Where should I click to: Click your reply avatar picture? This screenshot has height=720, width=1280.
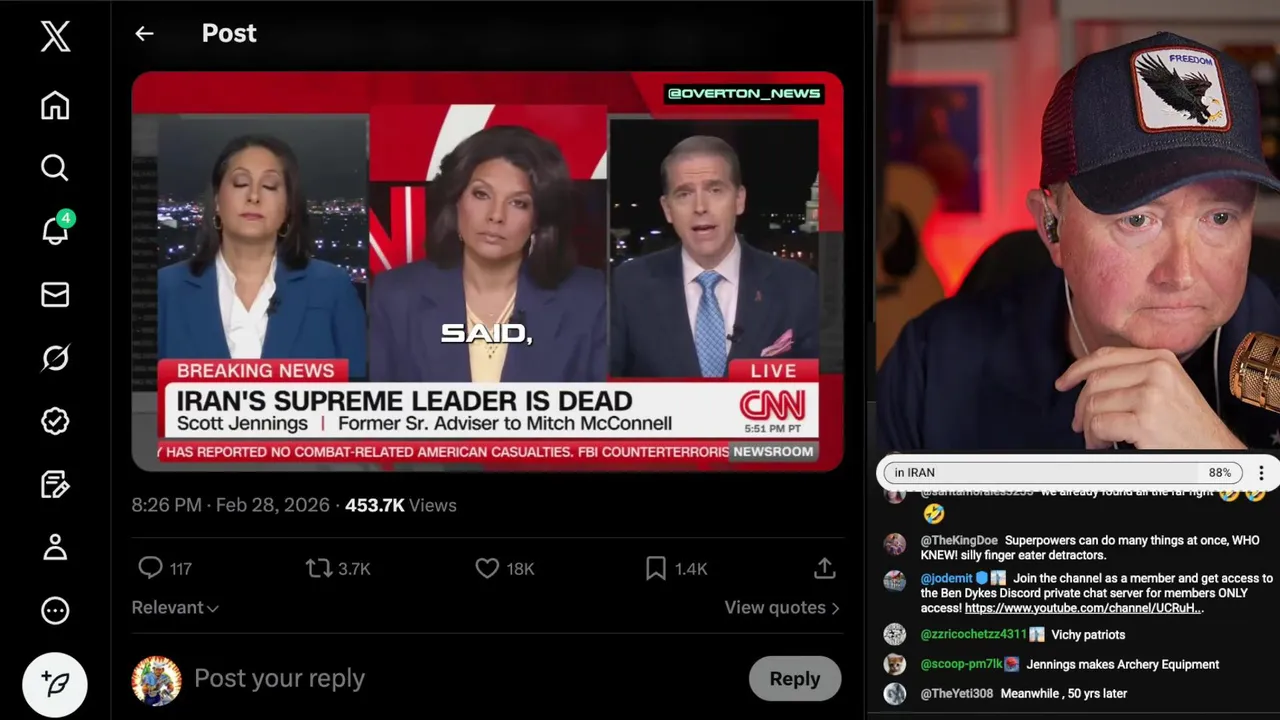pyautogui.click(x=157, y=681)
